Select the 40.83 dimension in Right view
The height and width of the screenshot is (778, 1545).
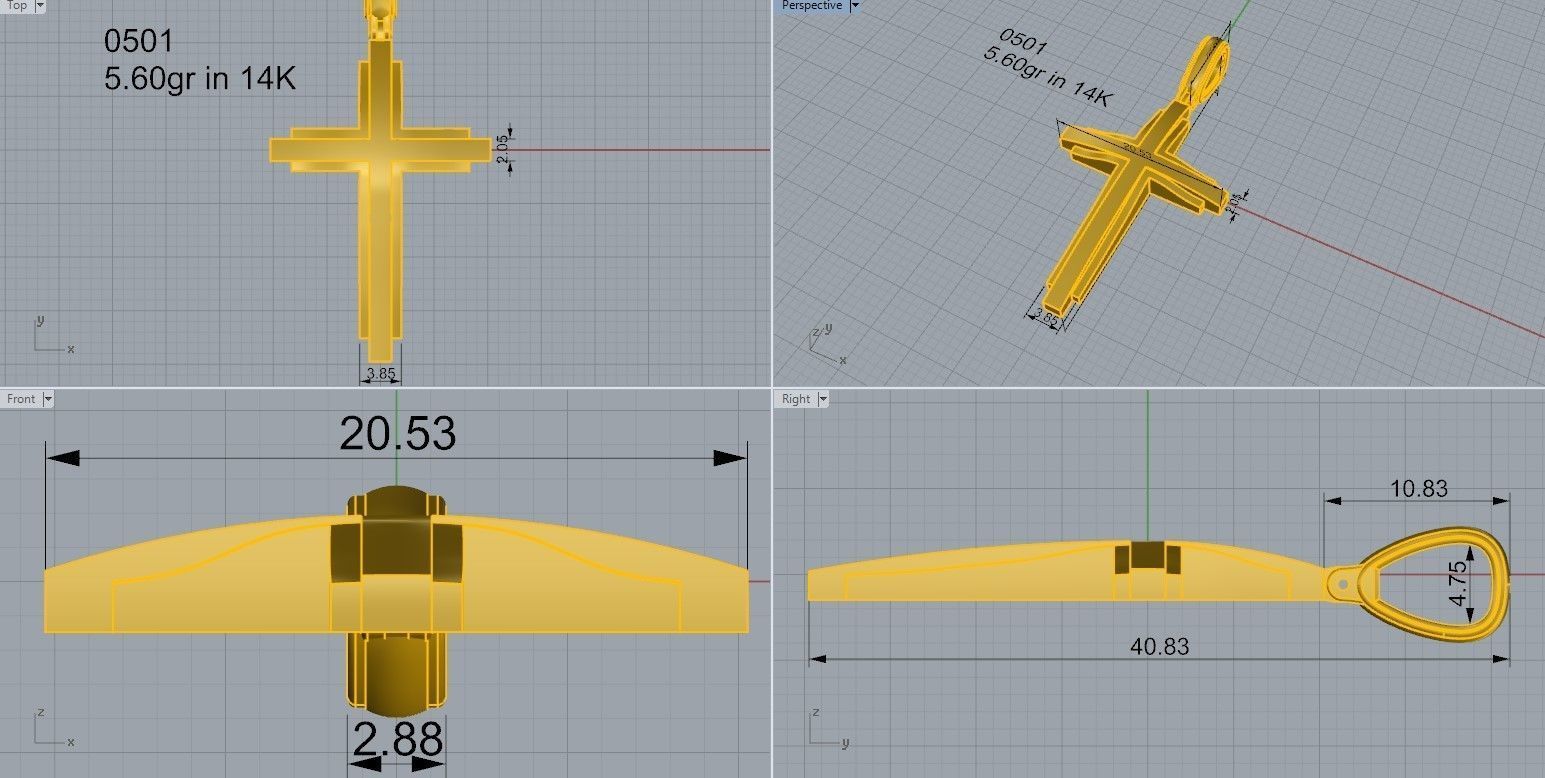click(x=1160, y=647)
